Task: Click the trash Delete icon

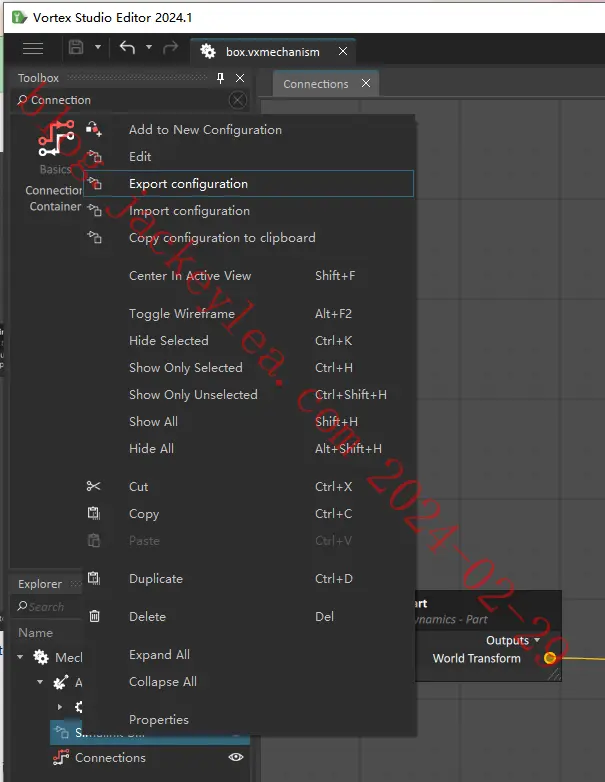Action: (94, 616)
